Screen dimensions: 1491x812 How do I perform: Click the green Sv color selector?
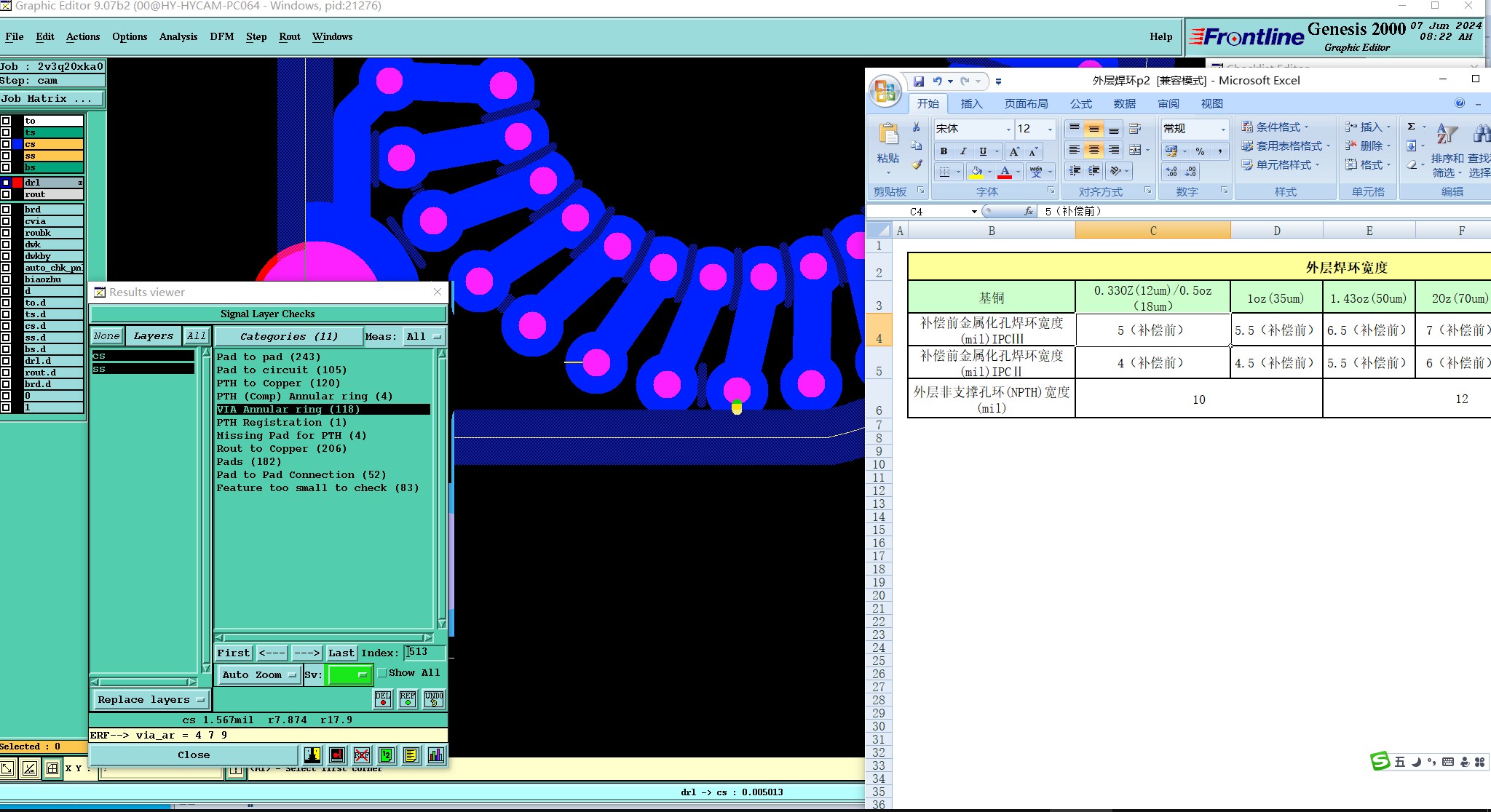click(350, 675)
